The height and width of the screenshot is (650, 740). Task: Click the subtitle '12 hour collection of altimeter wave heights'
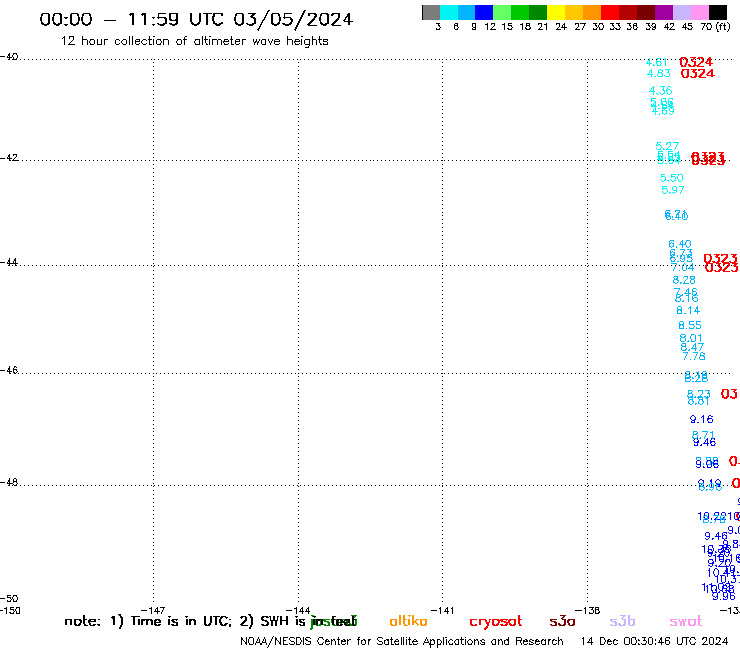tap(194, 41)
